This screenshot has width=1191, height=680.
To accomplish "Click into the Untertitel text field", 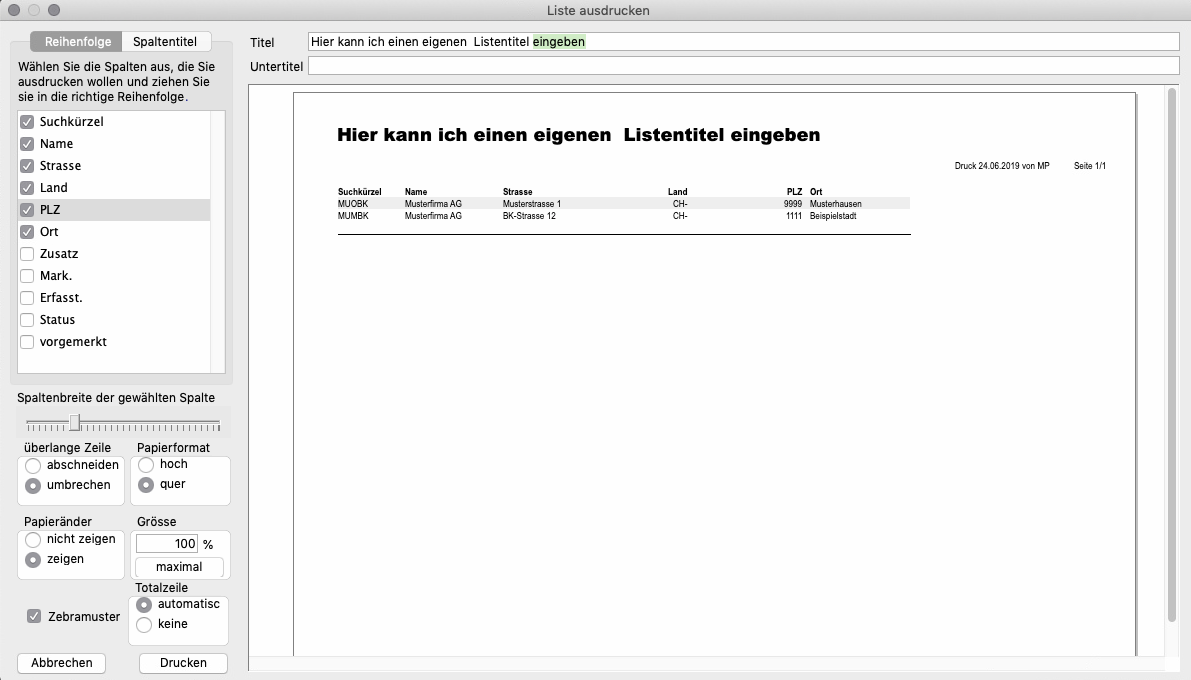I will pos(743,66).
